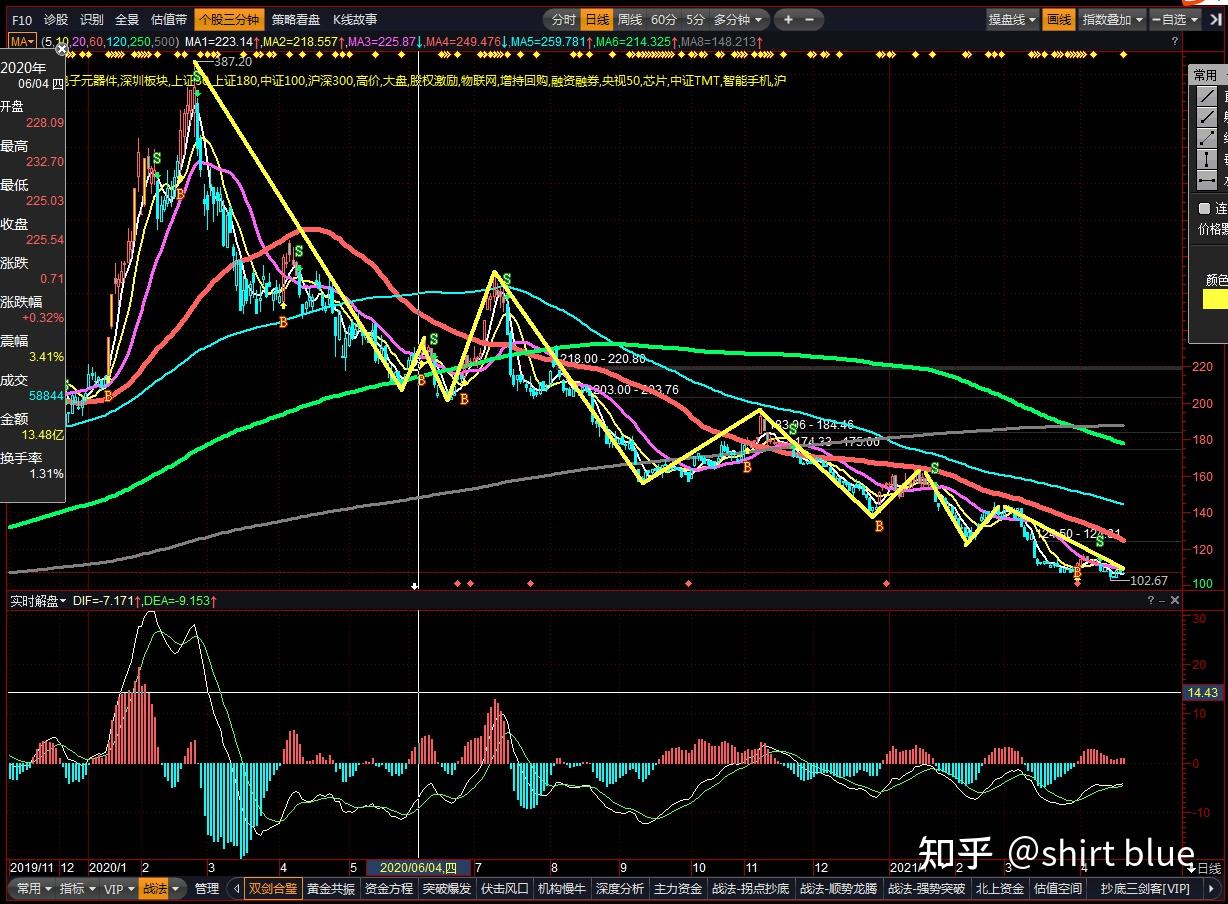Expand the 常用 drawing tools category

pyautogui.click(x=1208, y=75)
